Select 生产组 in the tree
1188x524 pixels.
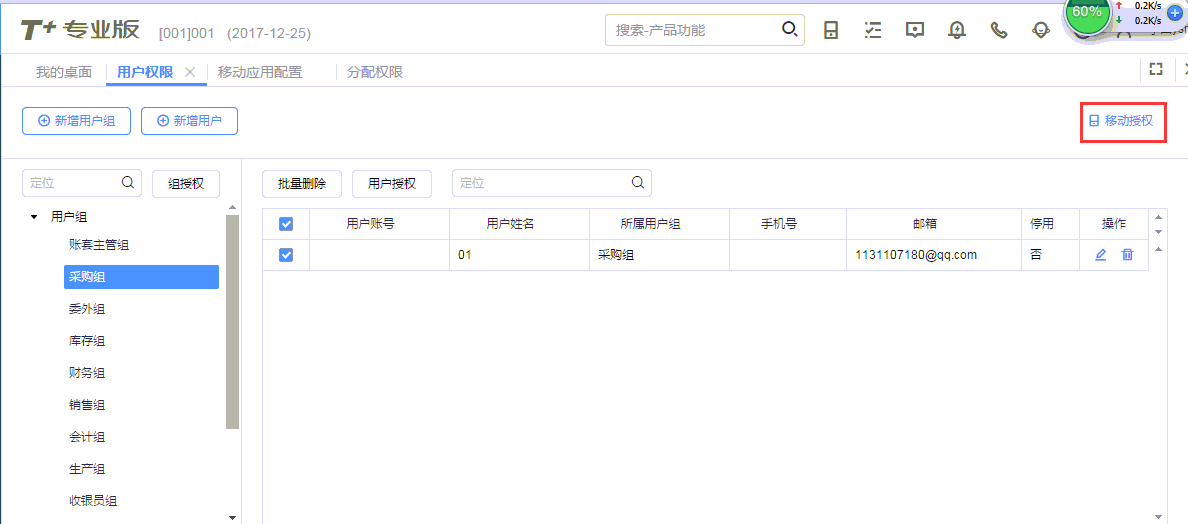[x=86, y=469]
